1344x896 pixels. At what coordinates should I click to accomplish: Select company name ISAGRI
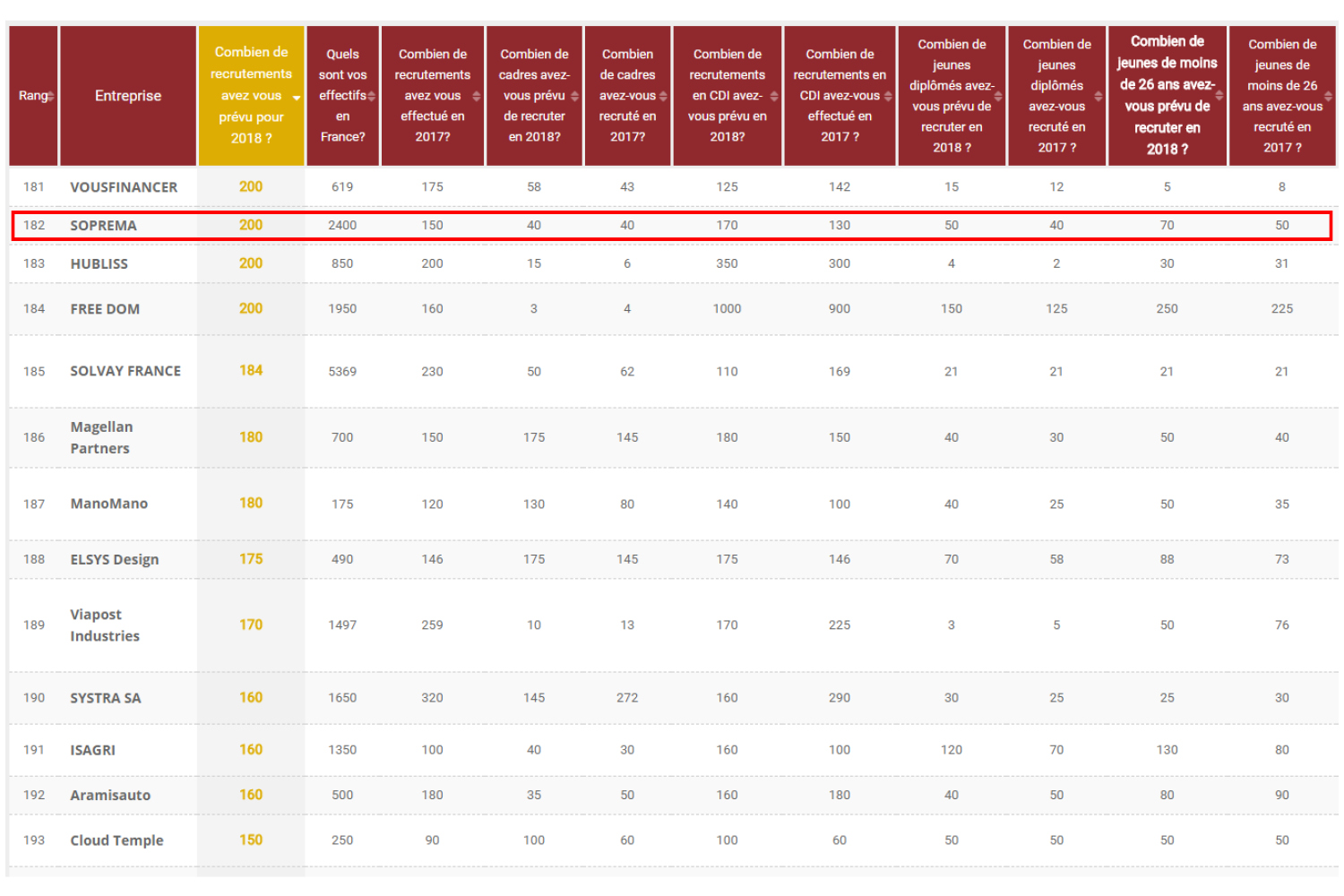point(93,750)
